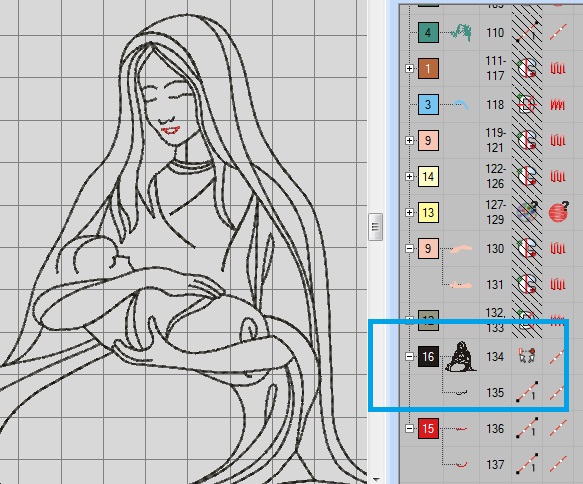The width and height of the screenshot is (583, 484).
Task: Expand the brown color block 1 group
Action: pyautogui.click(x=409, y=68)
